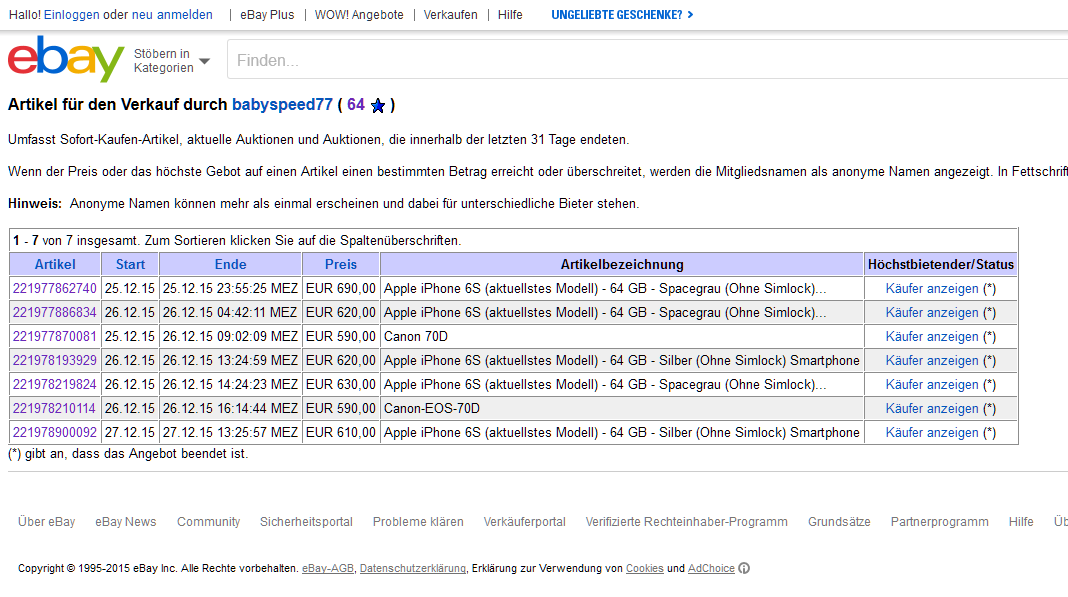Open Probleme klären footer link
This screenshot has height=597, width=1068.
point(418,522)
